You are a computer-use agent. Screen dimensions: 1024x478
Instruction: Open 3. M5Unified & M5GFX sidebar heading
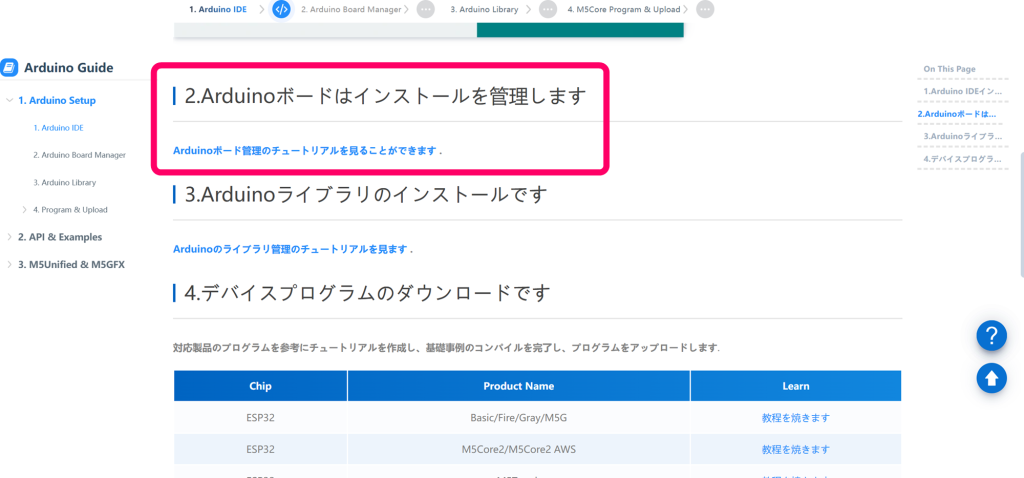[x=71, y=264]
